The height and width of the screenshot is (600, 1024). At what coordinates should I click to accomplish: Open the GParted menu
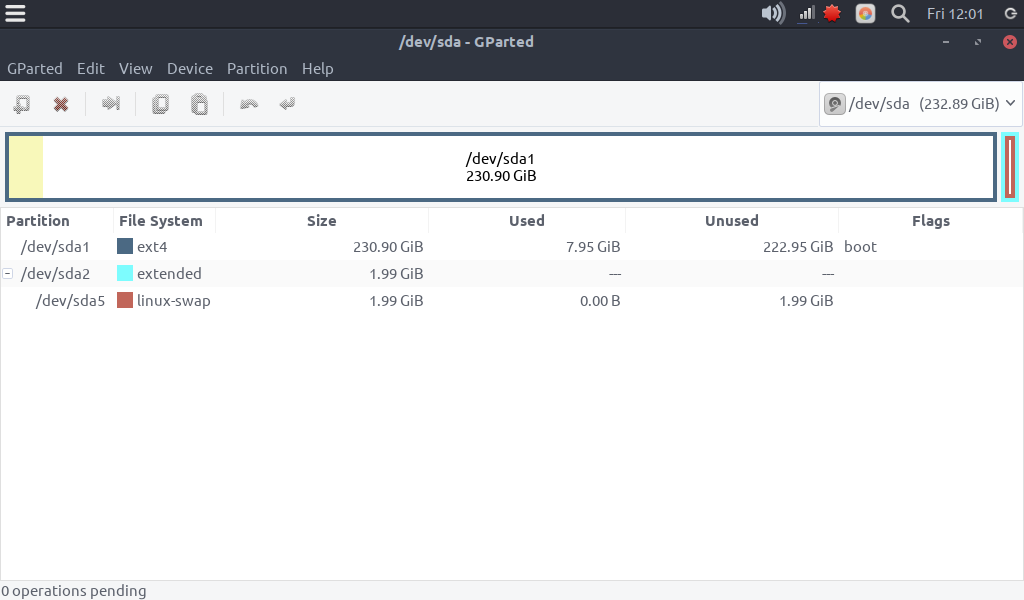[35, 69]
